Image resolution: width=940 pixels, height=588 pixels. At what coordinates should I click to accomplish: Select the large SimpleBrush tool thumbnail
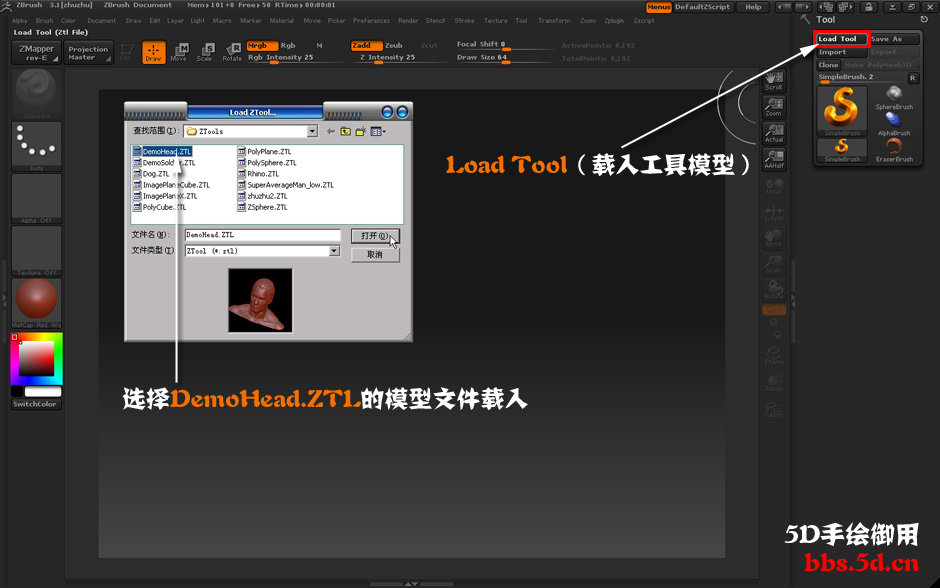pyautogui.click(x=842, y=111)
